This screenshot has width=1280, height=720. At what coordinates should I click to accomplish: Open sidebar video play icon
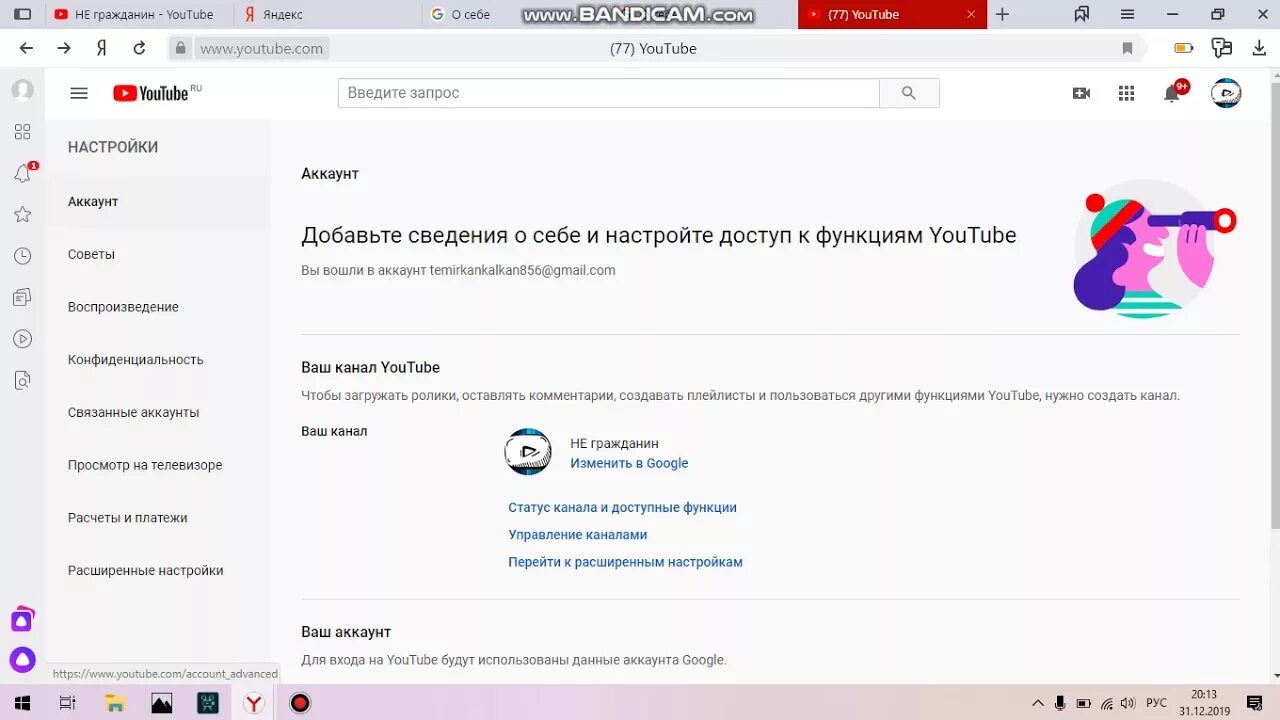point(22,339)
